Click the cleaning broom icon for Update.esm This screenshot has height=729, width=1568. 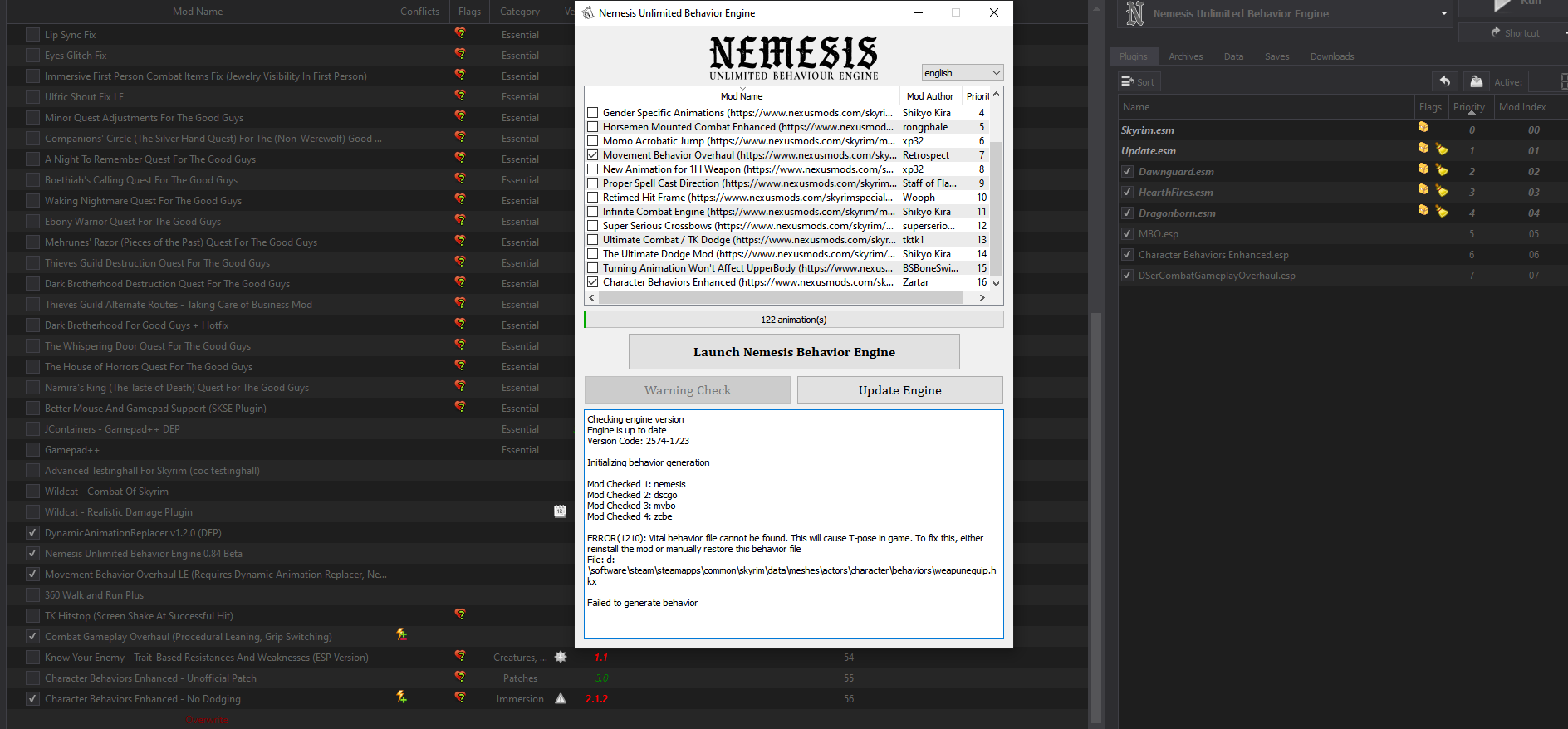point(1442,149)
